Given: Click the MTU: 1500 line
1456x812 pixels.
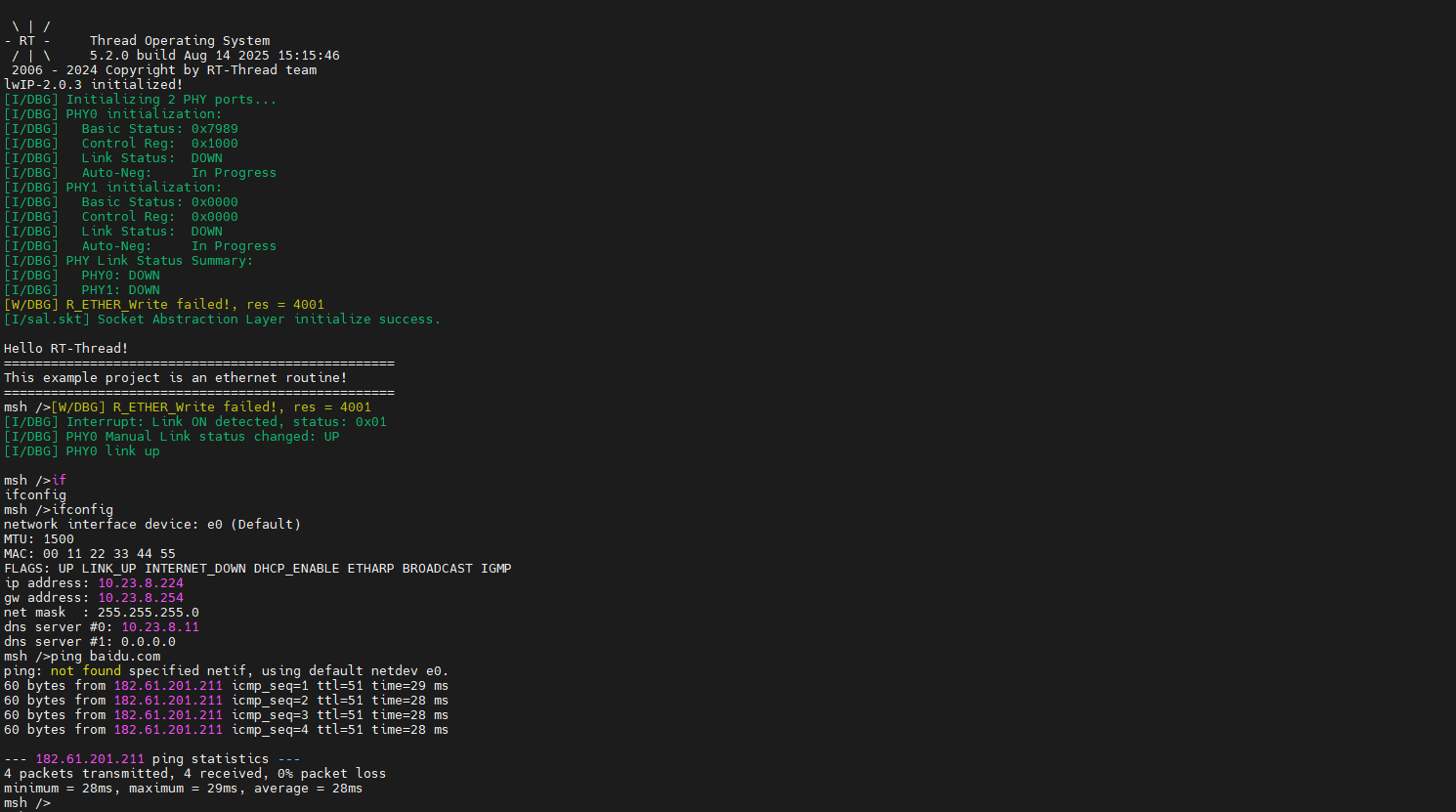Looking at the screenshot, I should coord(39,539).
